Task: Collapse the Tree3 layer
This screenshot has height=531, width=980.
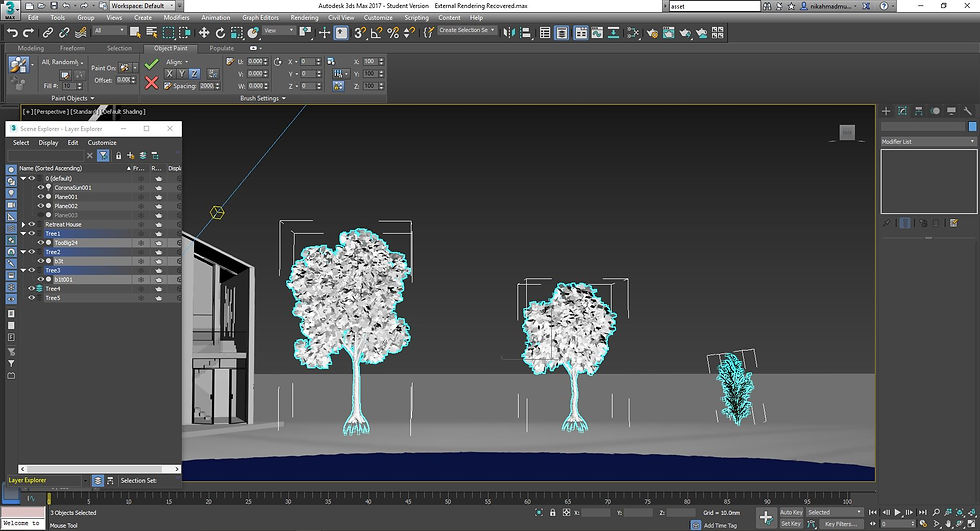Action: pyautogui.click(x=24, y=270)
